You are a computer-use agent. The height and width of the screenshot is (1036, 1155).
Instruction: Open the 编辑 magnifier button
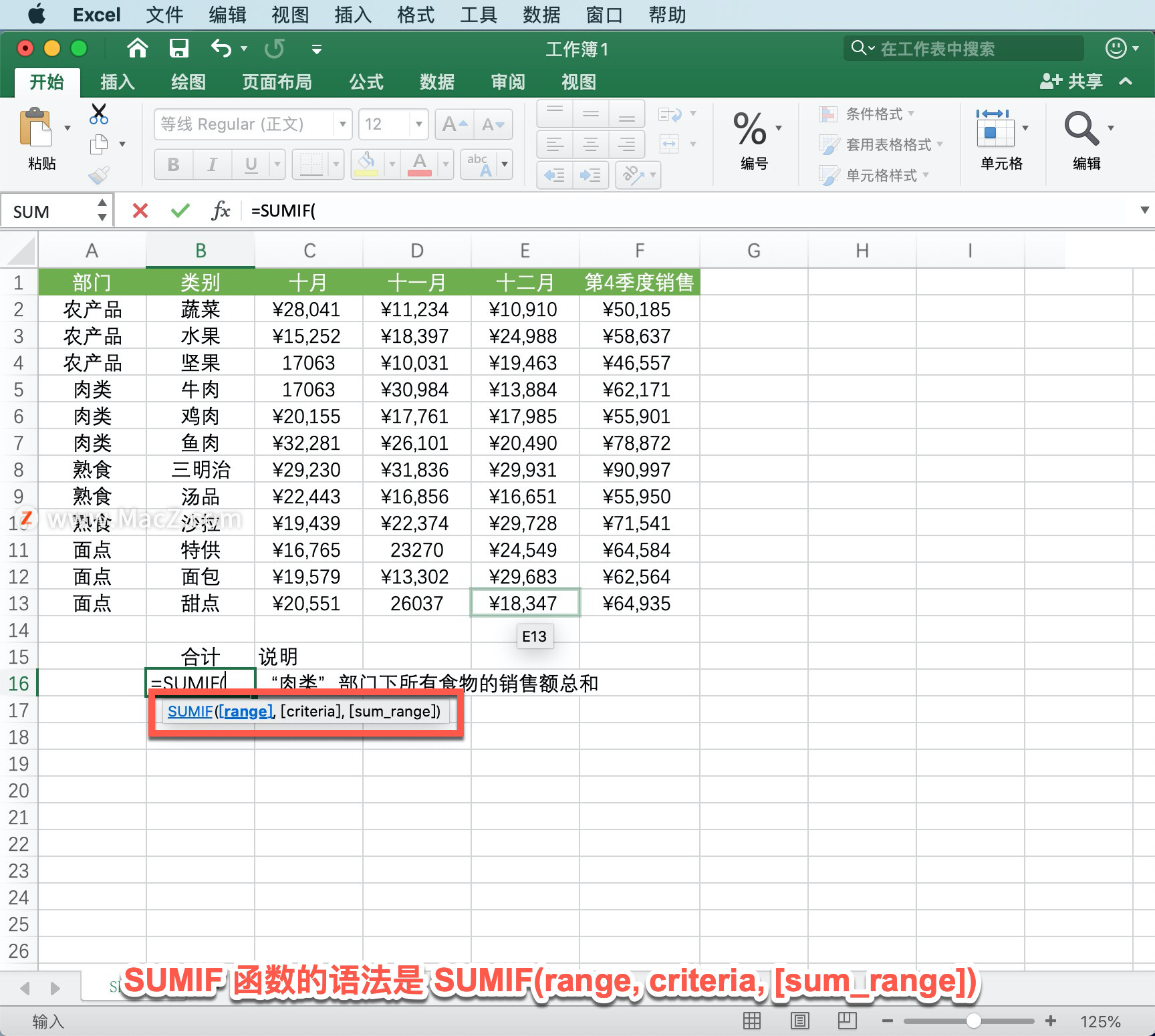pyautogui.click(x=1082, y=128)
